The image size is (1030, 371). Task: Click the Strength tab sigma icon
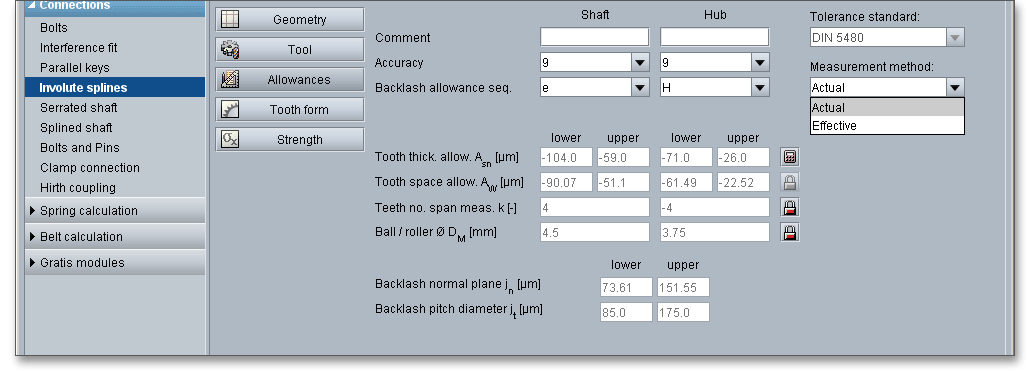click(230, 139)
